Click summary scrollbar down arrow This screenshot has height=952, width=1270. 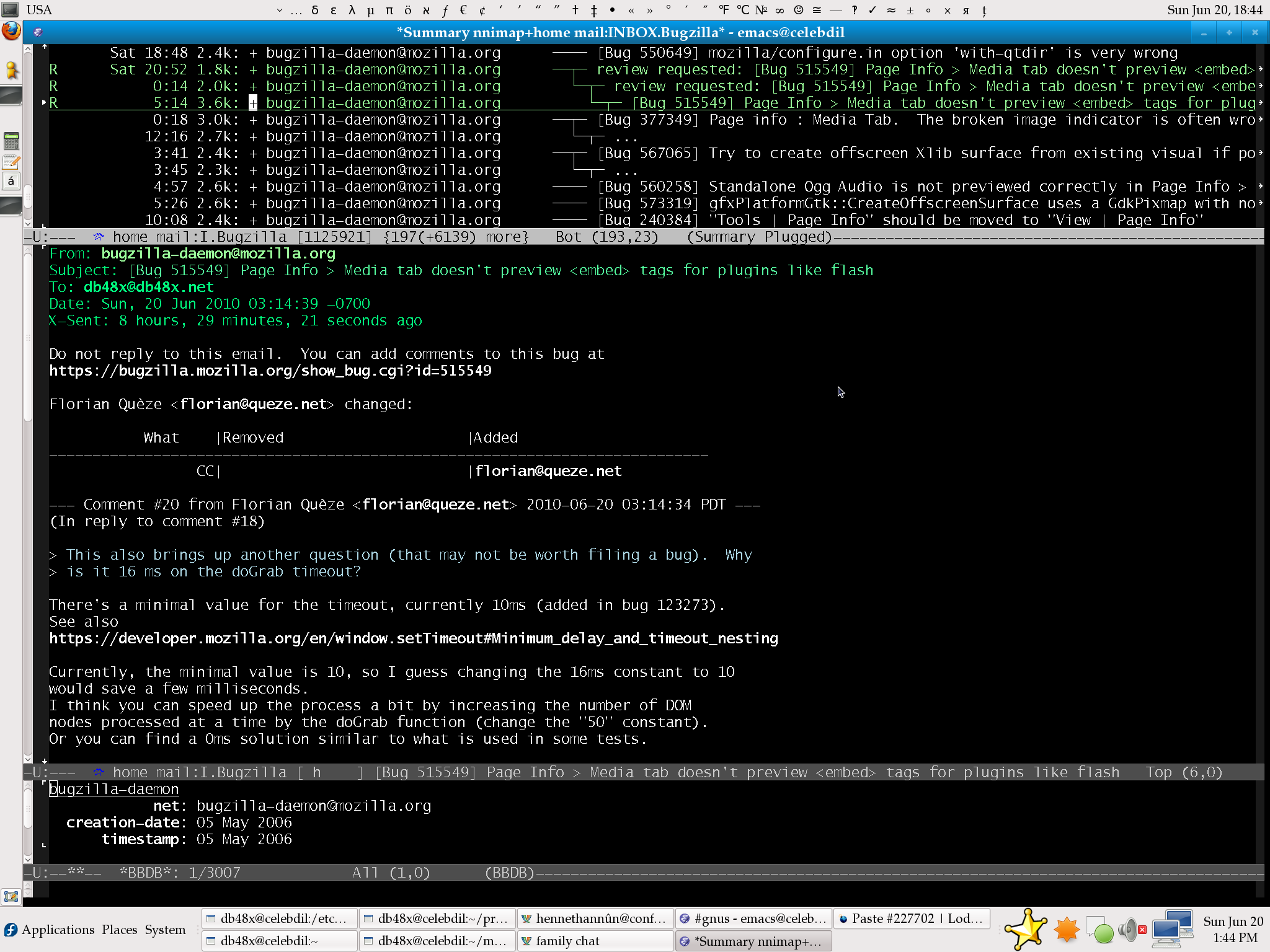coord(28,223)
